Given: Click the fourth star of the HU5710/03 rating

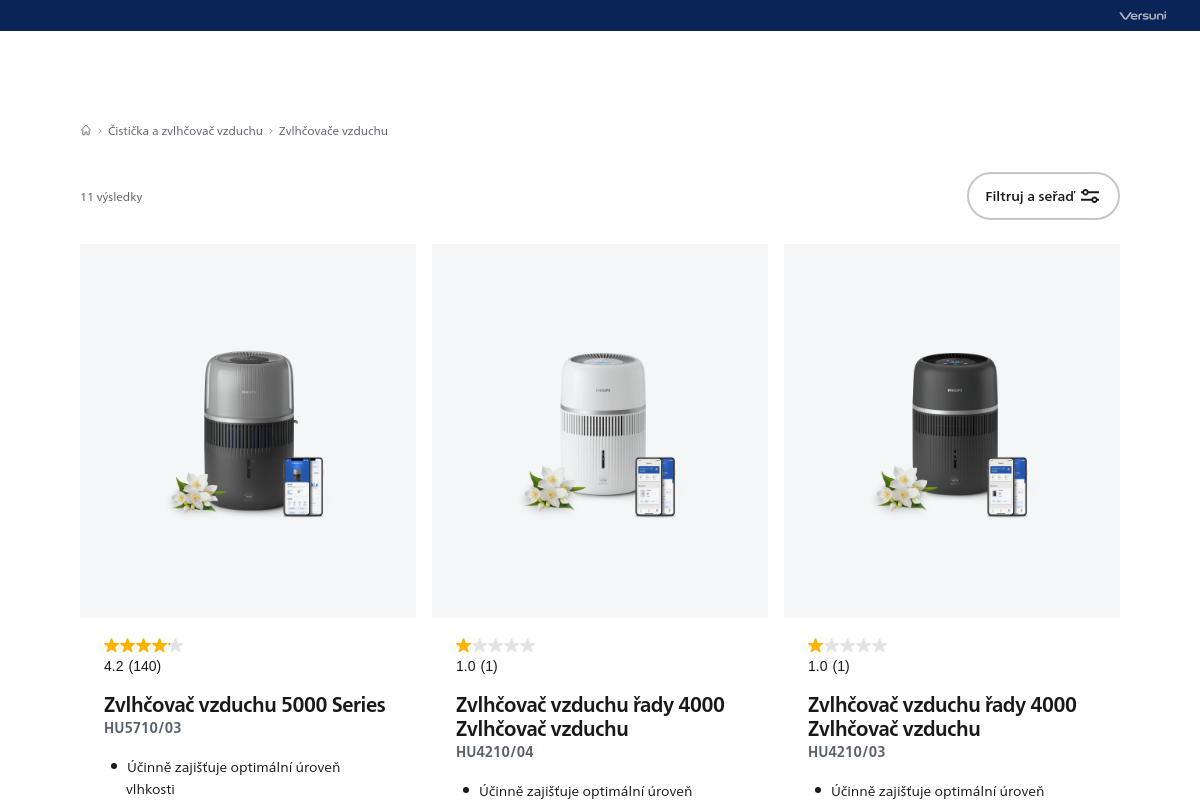Looking at the screenshot, I should (x=159, y=645).
